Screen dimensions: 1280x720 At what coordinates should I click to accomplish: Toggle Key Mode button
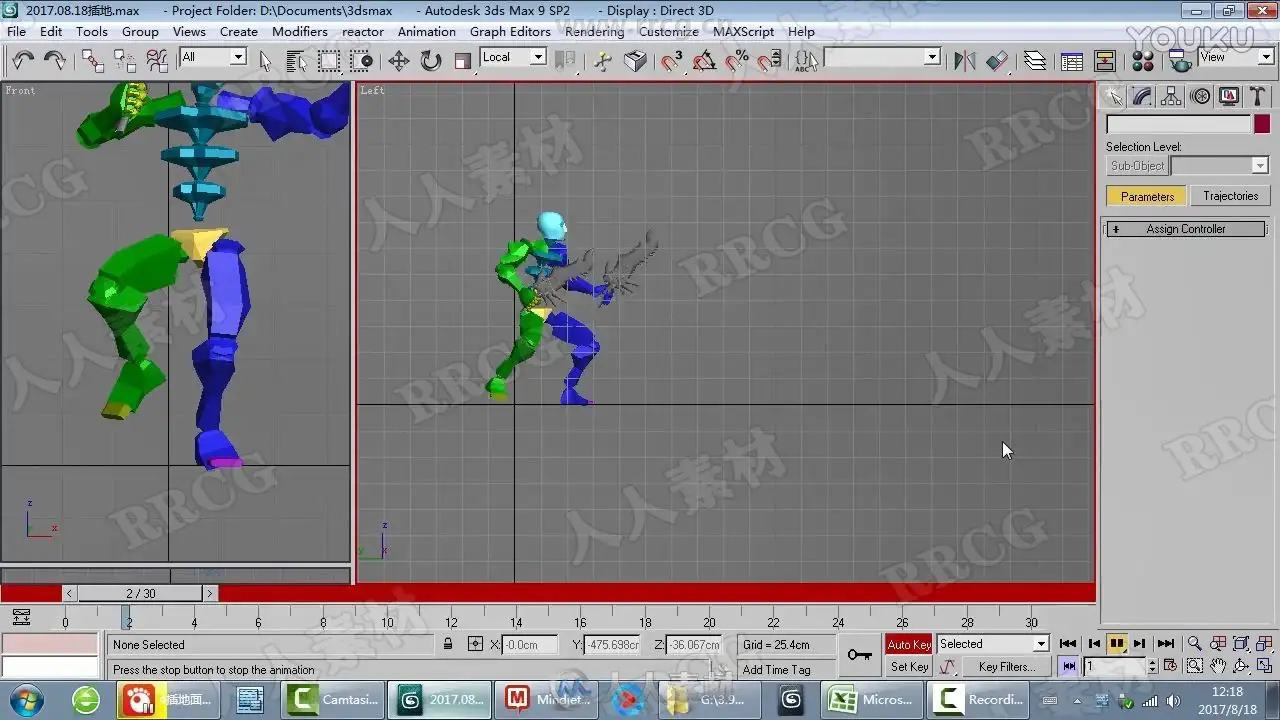(1069, 666)
